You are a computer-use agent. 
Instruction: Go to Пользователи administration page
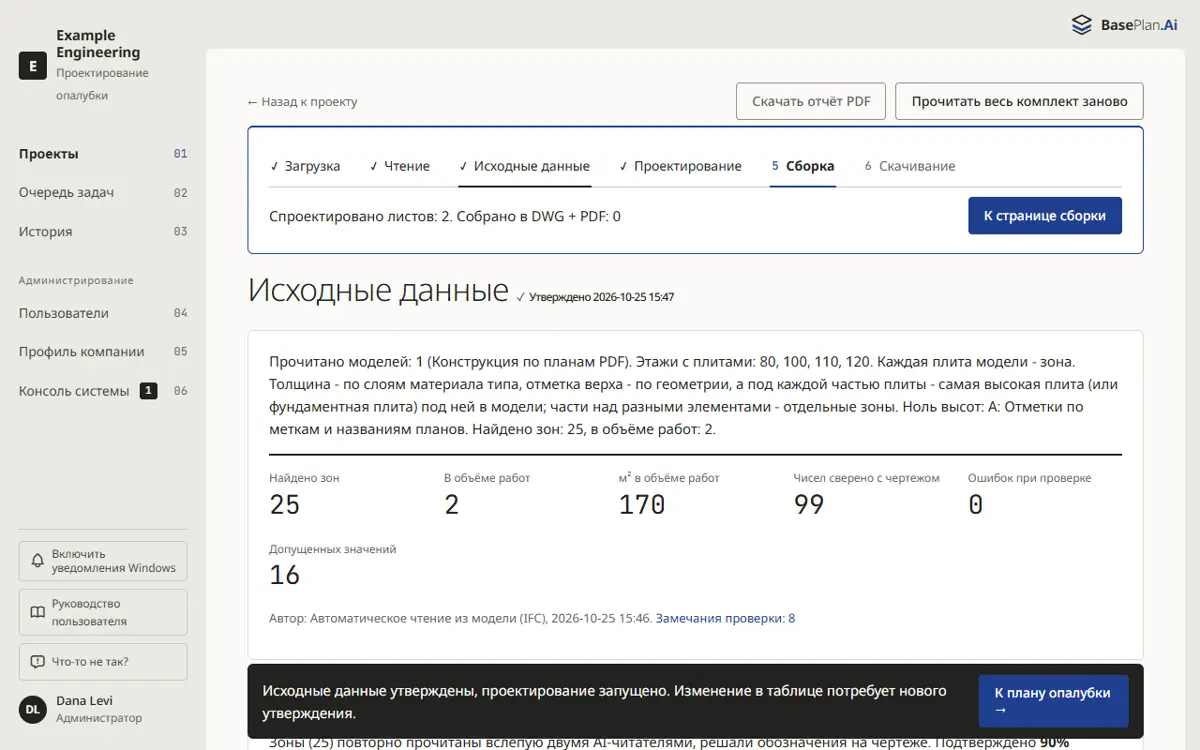click(x=103, y=313)
